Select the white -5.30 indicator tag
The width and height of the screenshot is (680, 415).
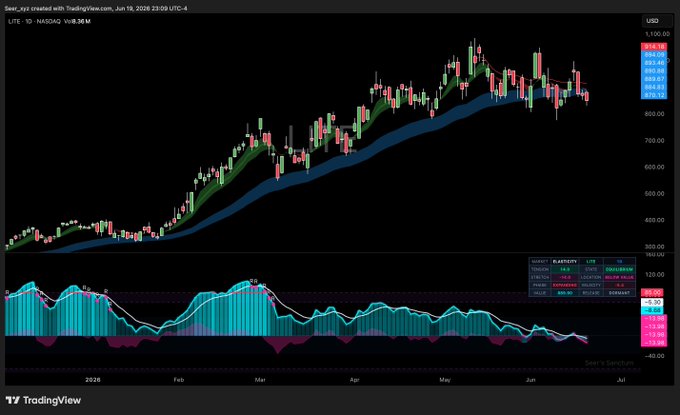pos(652,302)
